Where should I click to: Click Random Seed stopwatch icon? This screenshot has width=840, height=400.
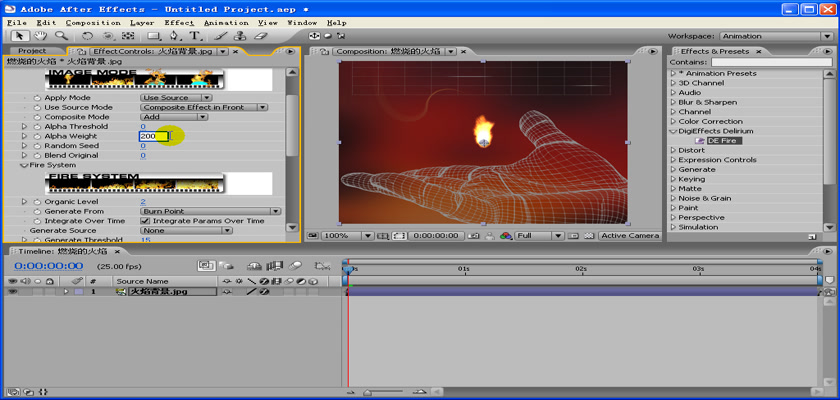coord(37,146)
